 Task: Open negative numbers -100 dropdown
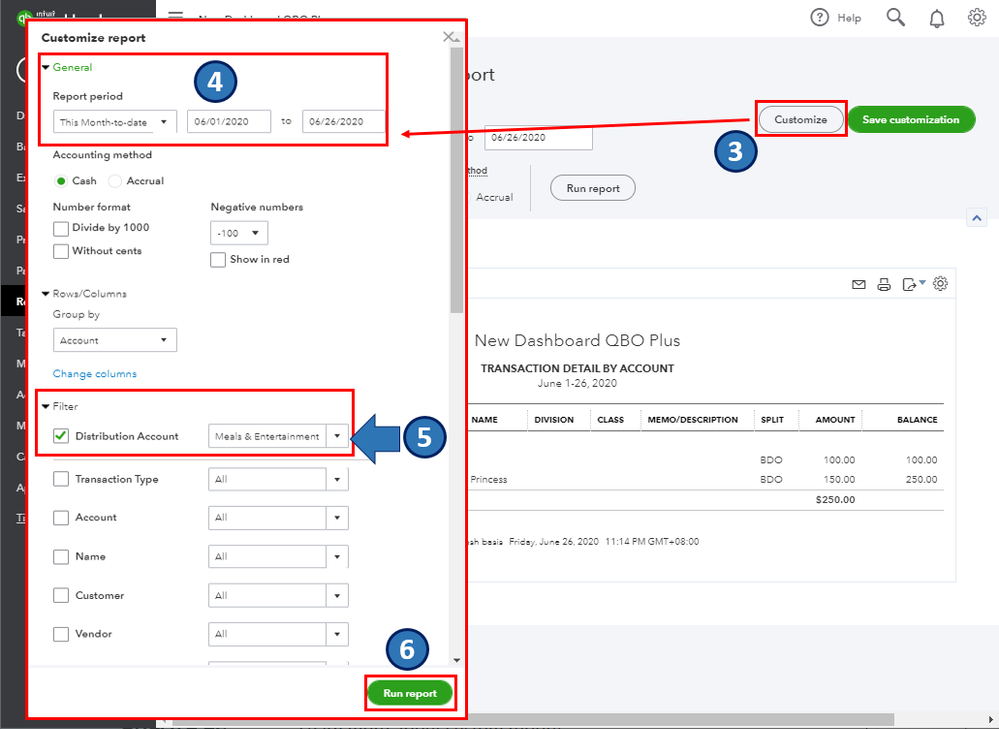(239, 233)
